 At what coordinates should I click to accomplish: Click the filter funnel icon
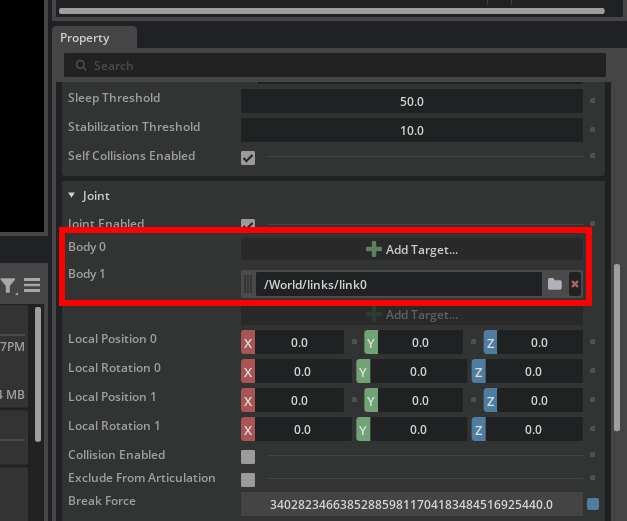tap(9, 286)
